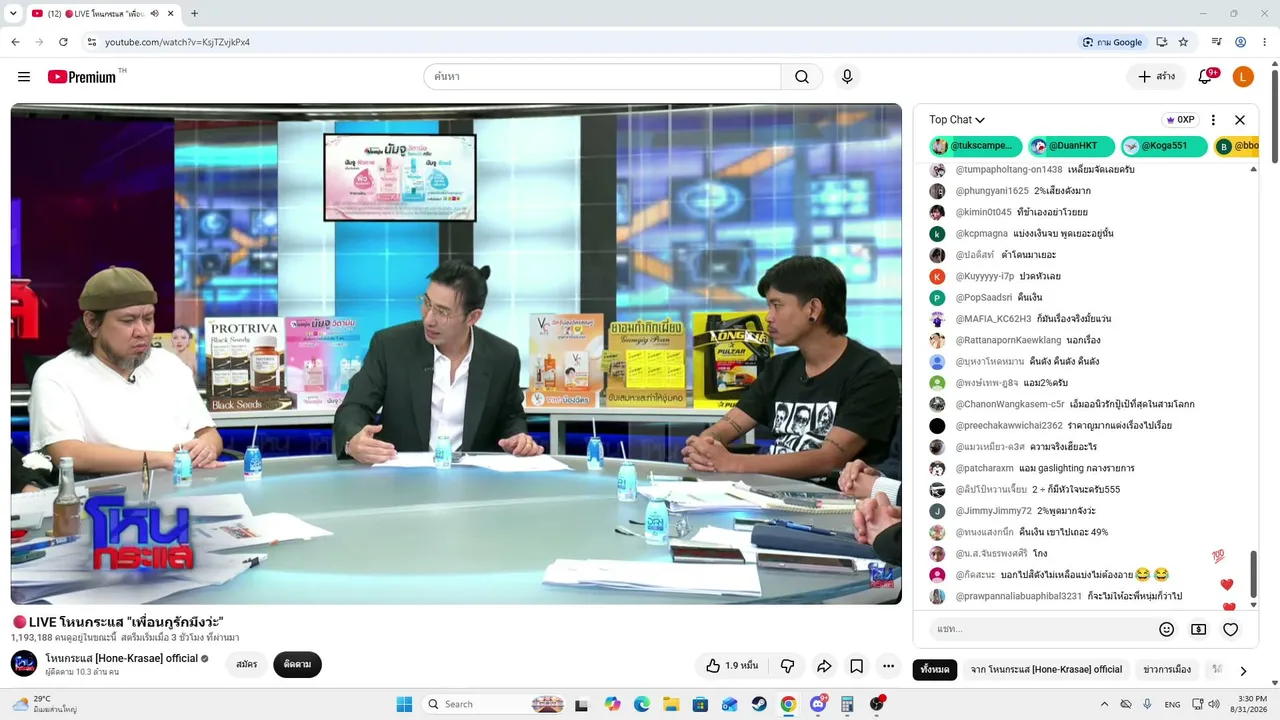Open Chrome tab search dropdown
The image size is (1280, 720).
coord(13,13)
